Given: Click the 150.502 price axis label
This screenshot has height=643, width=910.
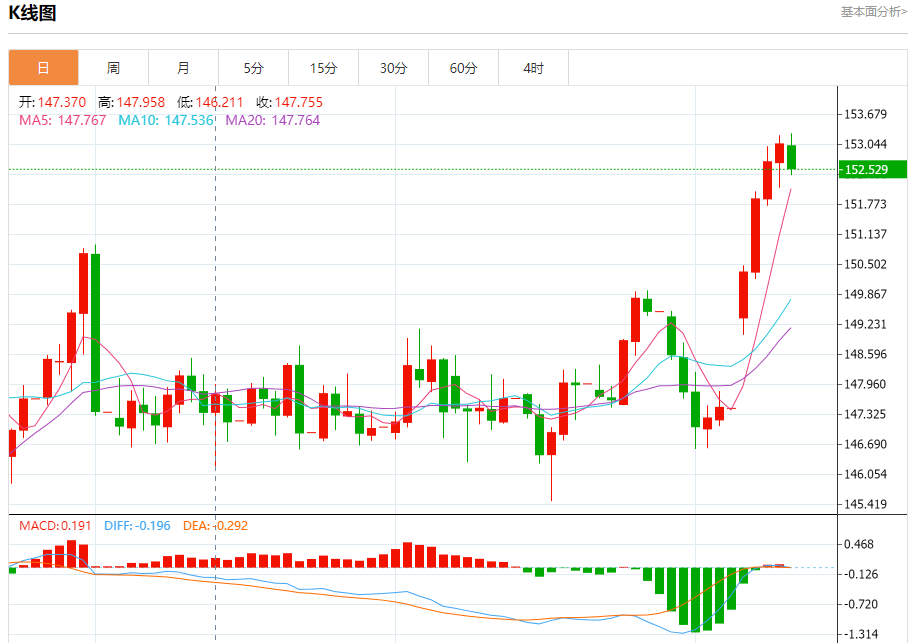Looking at the screenshot, I should point(865,264).
